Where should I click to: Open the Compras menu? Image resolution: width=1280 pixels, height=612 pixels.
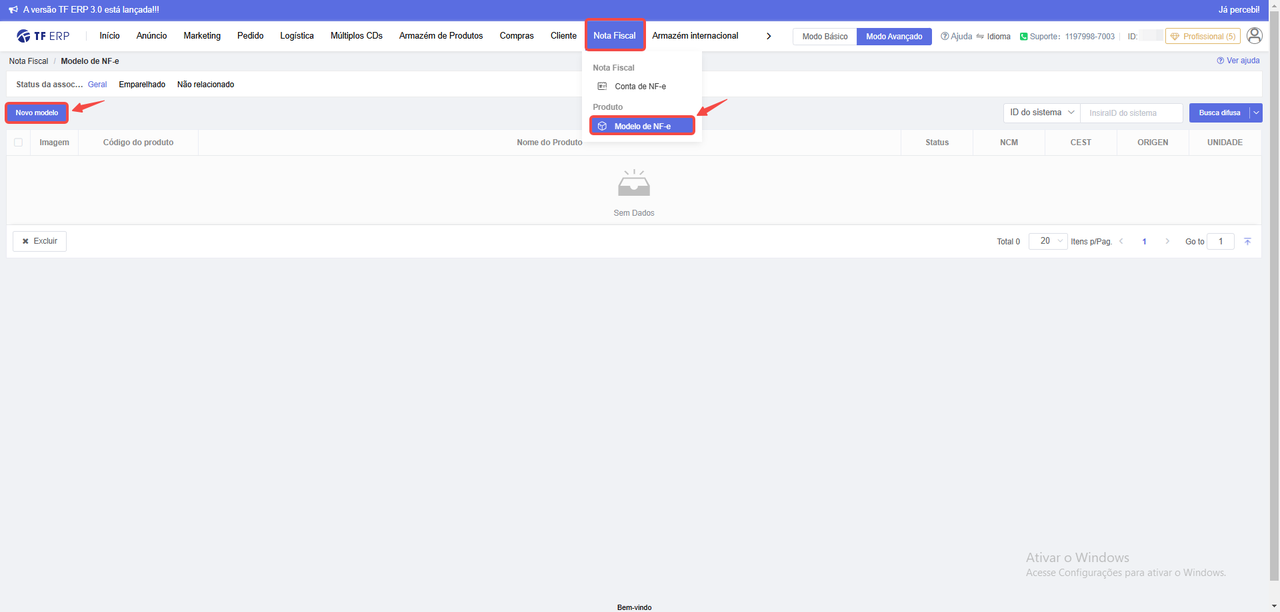point(517,36)
